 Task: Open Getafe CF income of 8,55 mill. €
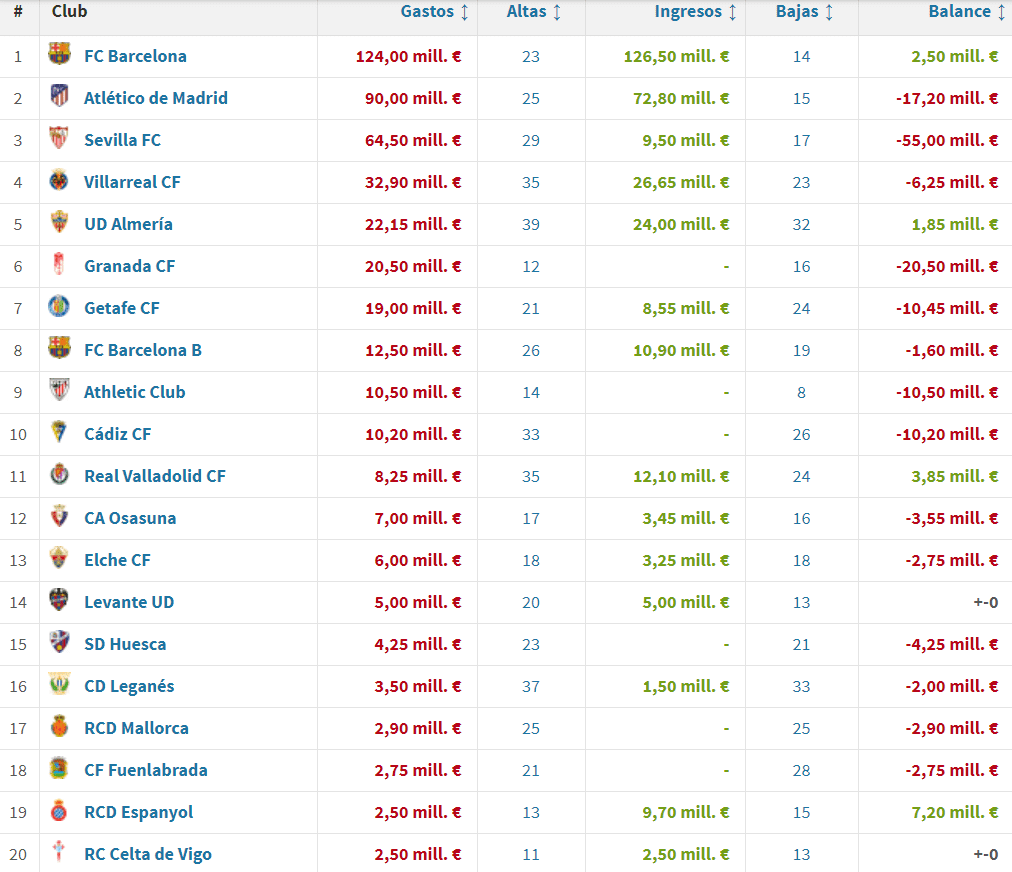pos(686,308)
